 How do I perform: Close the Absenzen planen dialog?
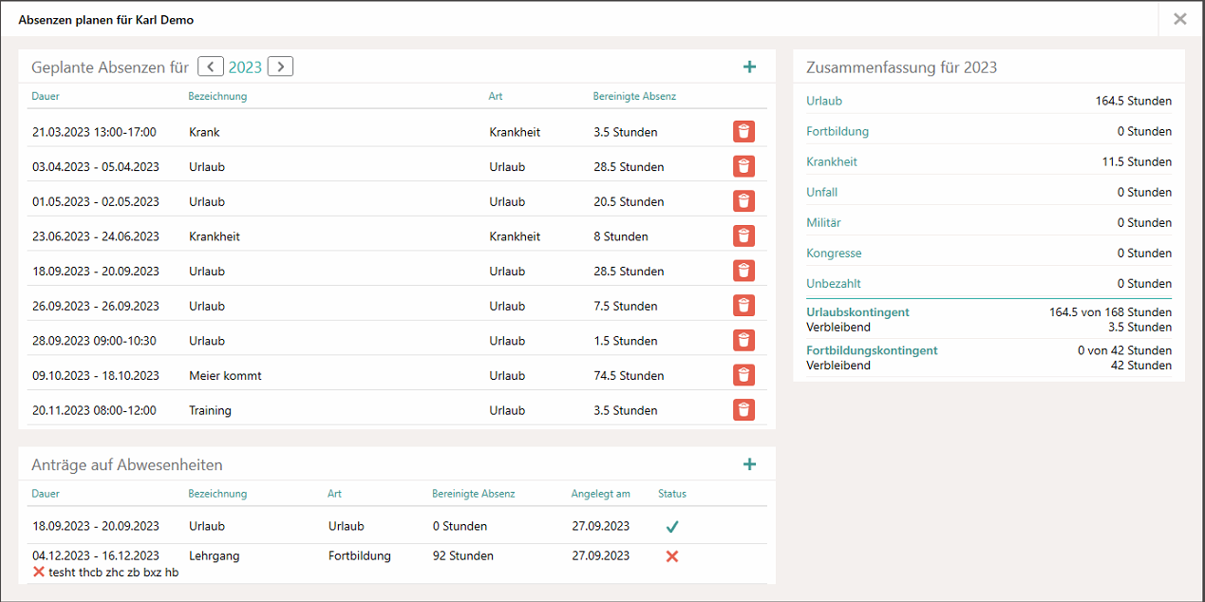1180,19
